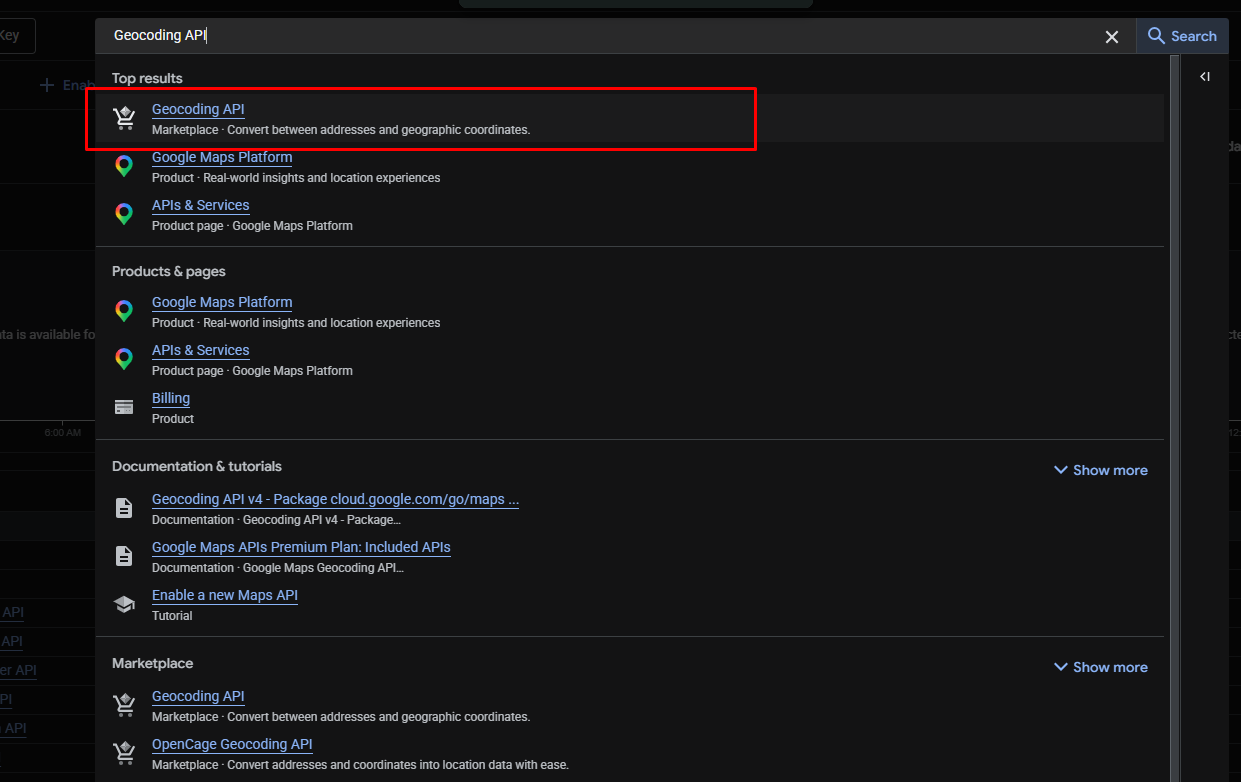Click the Documentation & tutorials heading
Screen dimensions: 1241x782
[197, 466]
